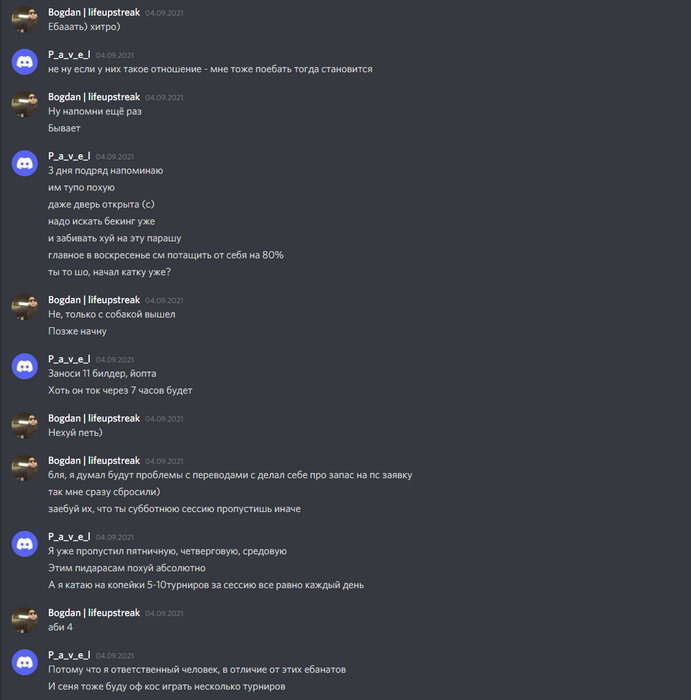
Task: Open the 'Bogdan | lifeupstreak' username in the first message
Action: point(94,12)
